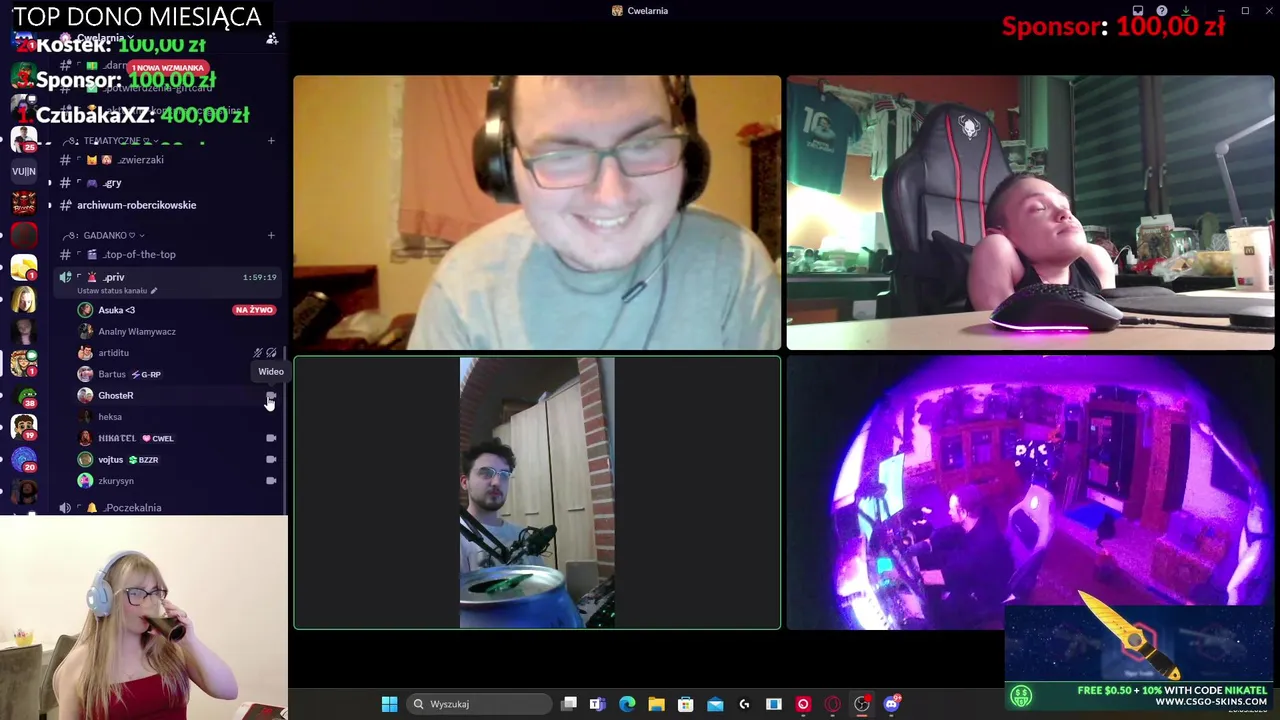Open the blue server icon with badge 20
The image size is (1280, 720).
coord(24,460)
